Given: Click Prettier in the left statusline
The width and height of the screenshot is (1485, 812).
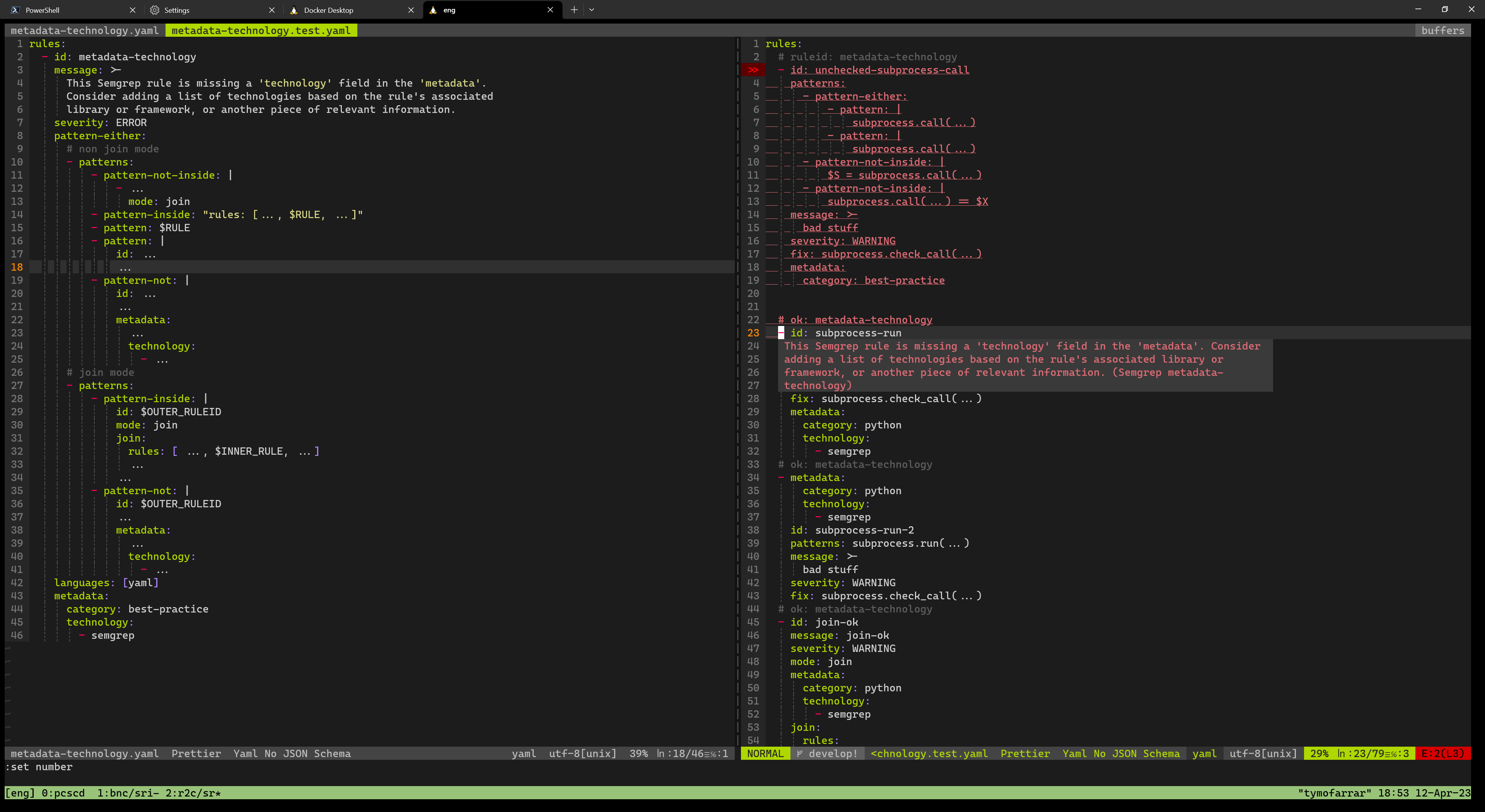Looking at the screenshot, I should tap(196, 753).
